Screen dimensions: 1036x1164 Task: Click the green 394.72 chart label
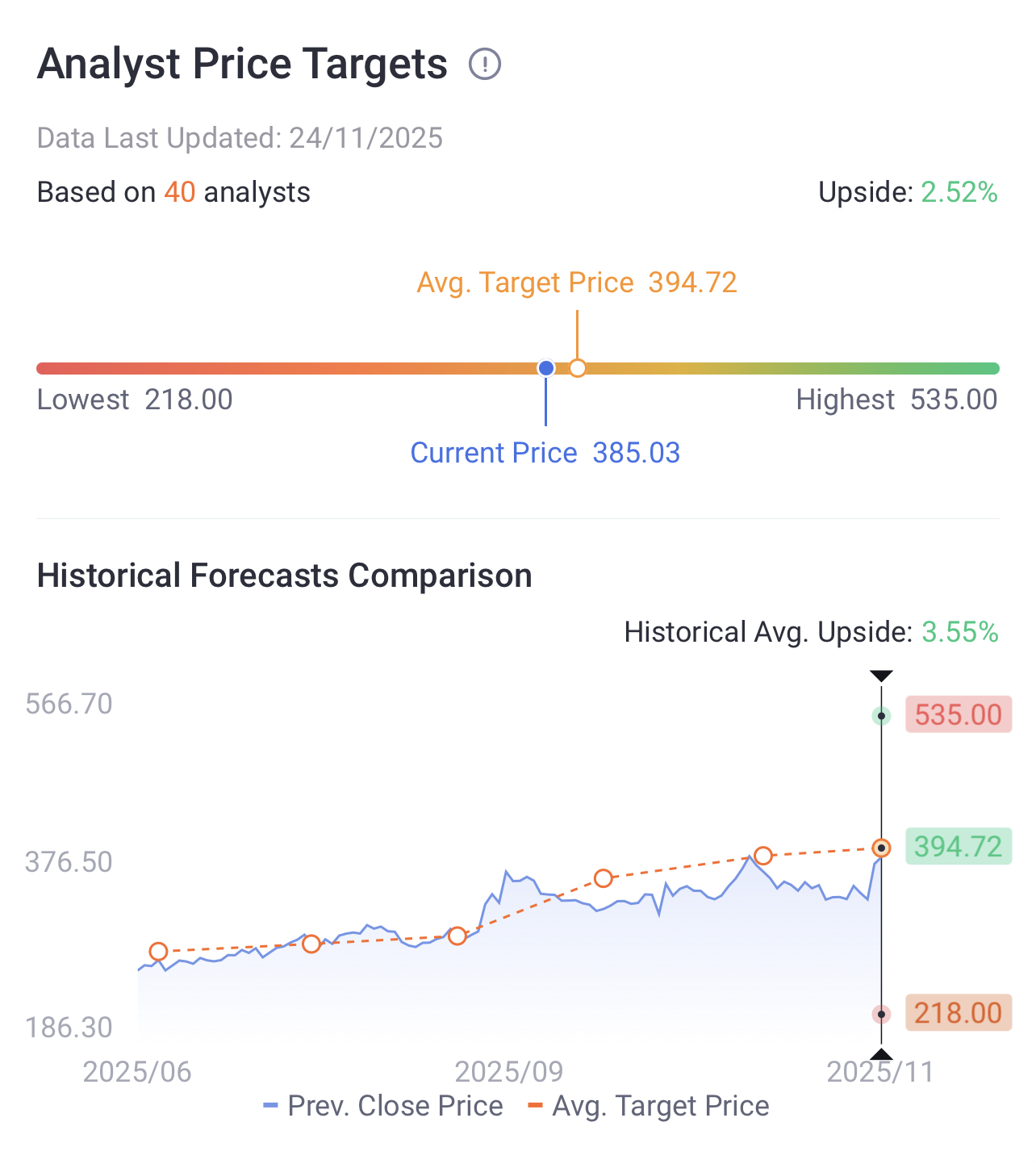pos(958,847)
